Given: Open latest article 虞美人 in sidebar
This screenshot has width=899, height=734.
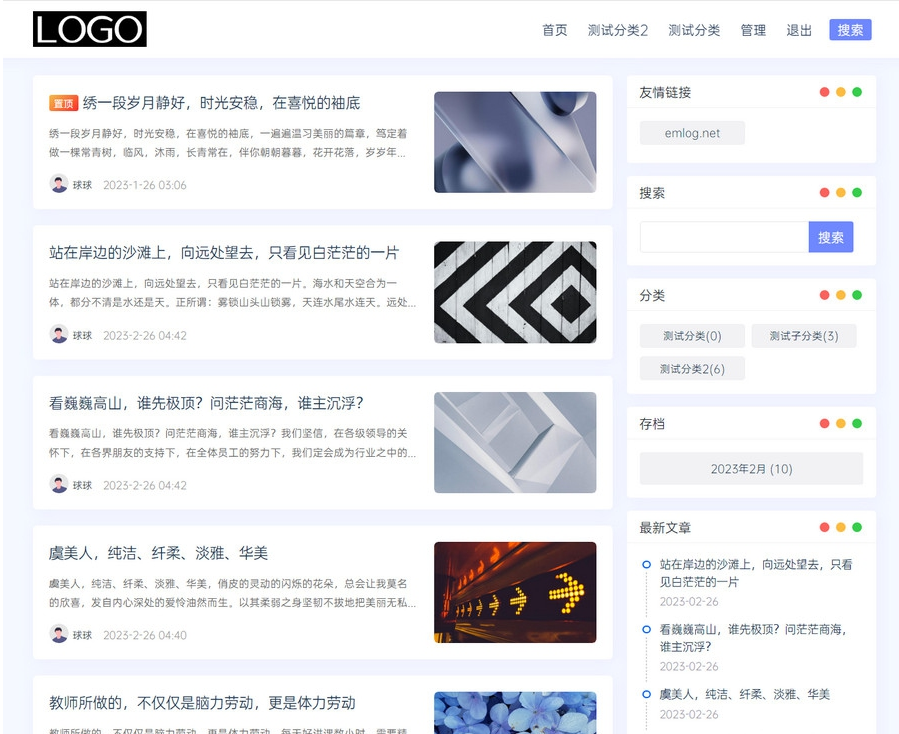Looking at the screenshot, I should coord(744,694).
